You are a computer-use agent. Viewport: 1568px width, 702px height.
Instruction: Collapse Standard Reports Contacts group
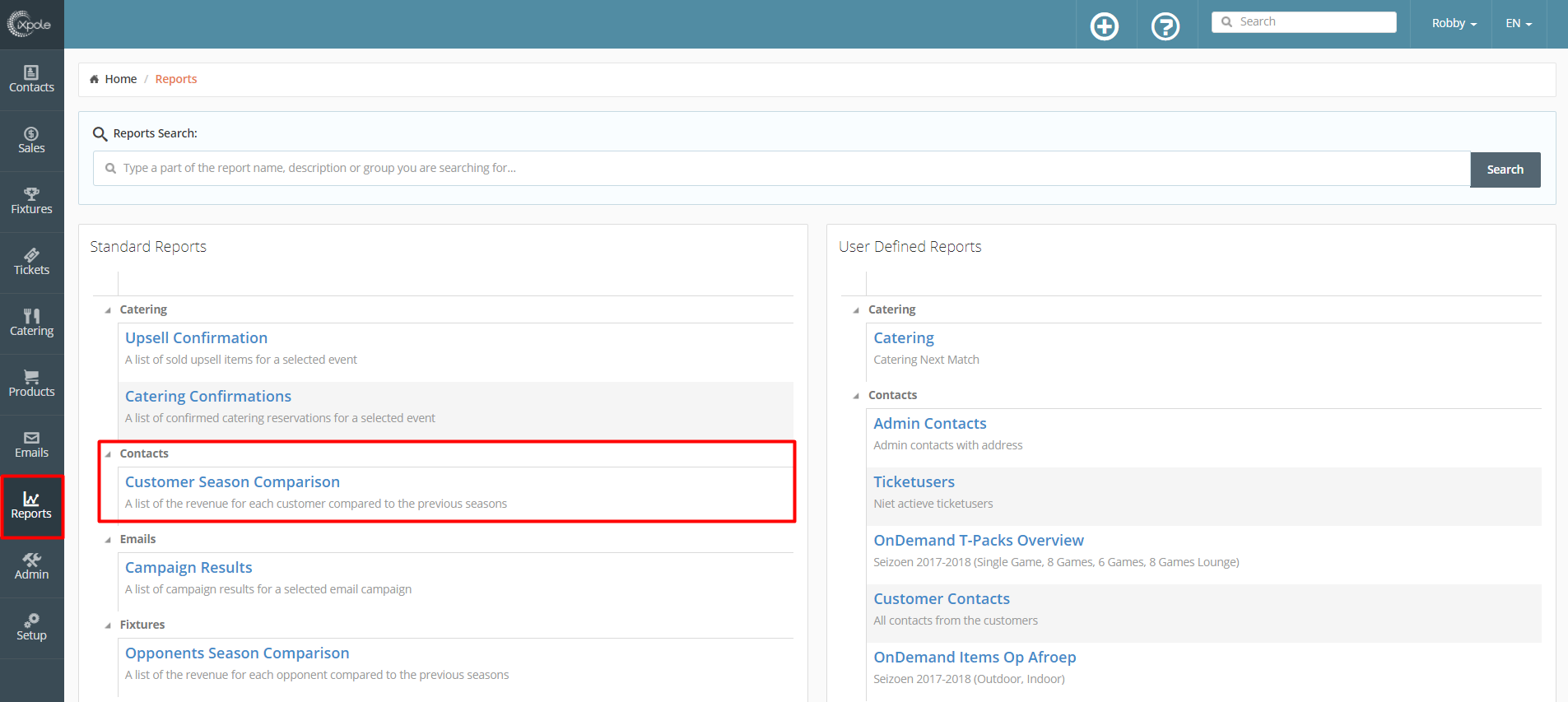click(x=108, y=454)
